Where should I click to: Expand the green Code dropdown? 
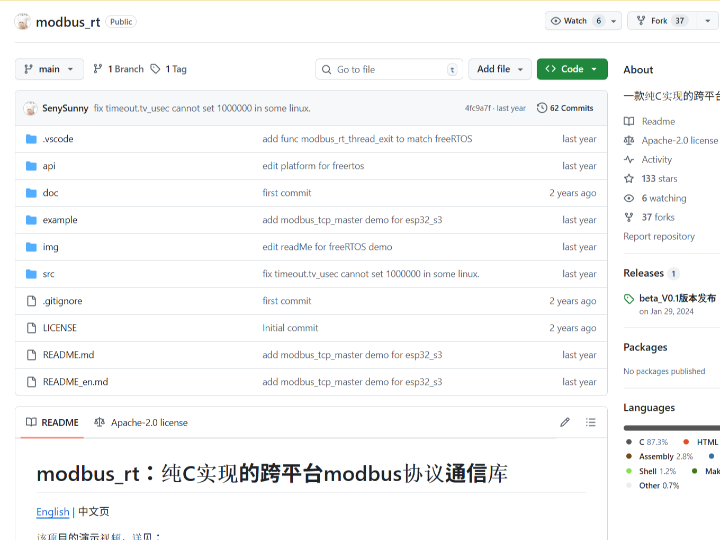[572, 69]
